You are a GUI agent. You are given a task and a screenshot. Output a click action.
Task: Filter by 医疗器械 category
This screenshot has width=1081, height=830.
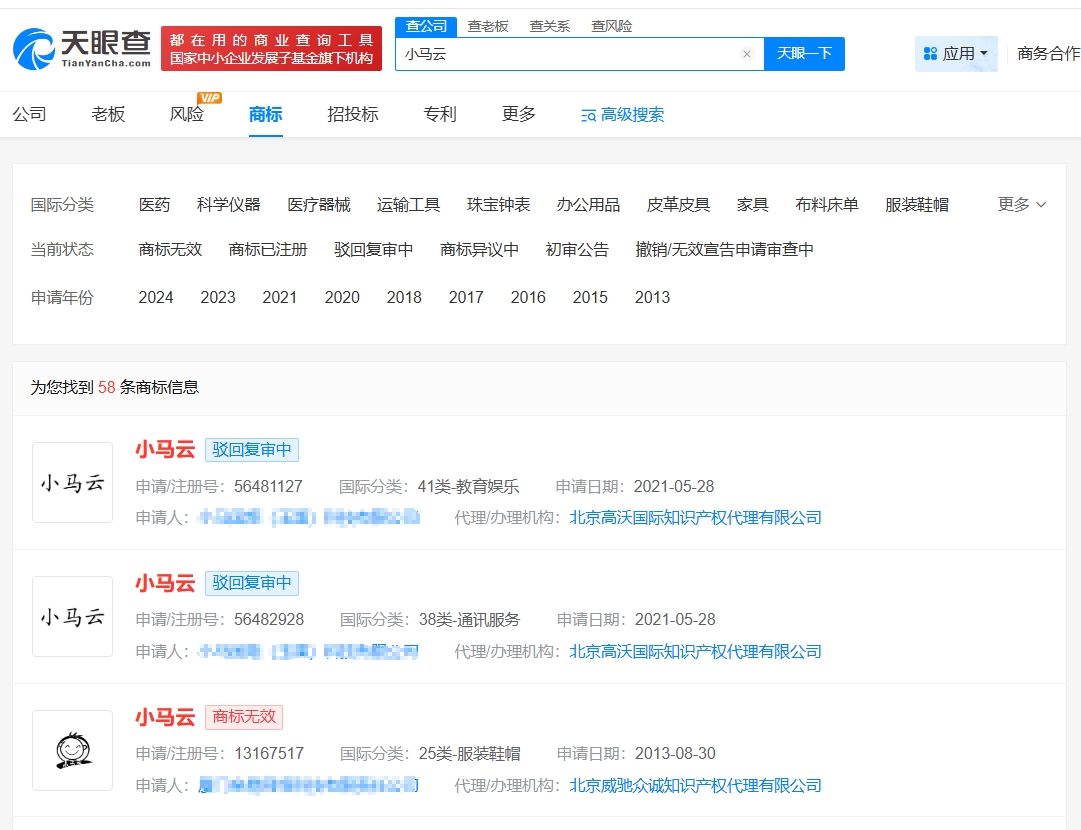(x=319, y=205)
